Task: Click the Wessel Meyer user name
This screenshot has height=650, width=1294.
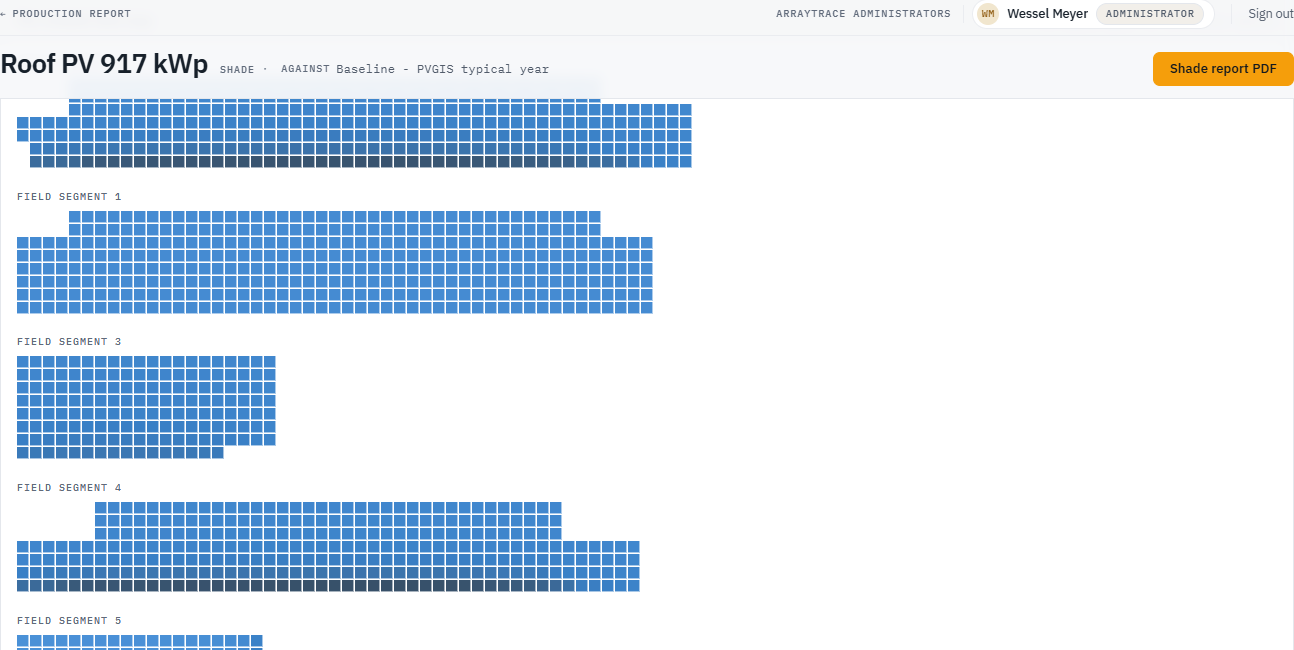Action: click(1047, 14)
